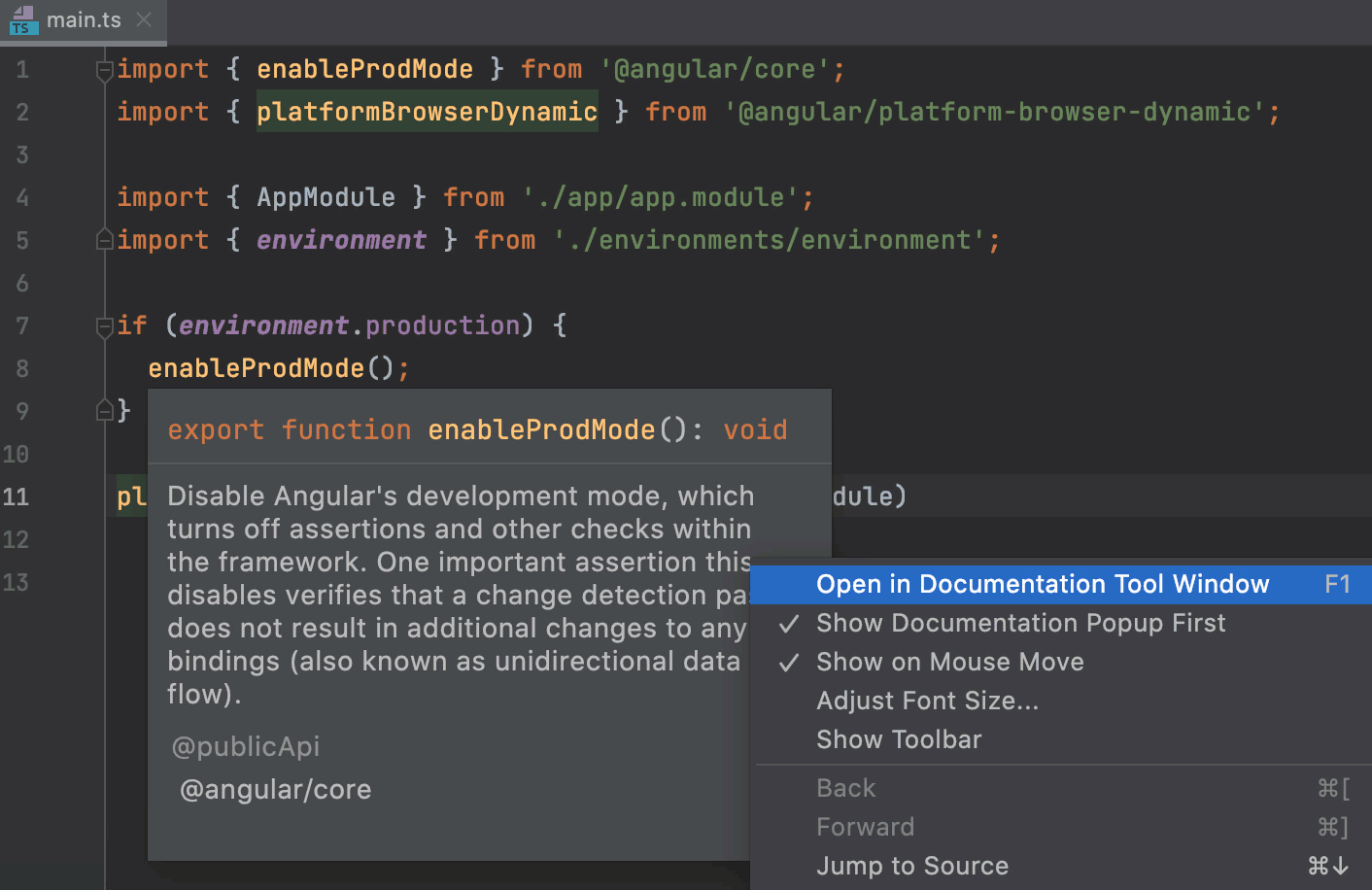Screen dimensions: 1372x890
Task: Click the @publicApi tag in the documentation popup
Action: tap(245, 746)
